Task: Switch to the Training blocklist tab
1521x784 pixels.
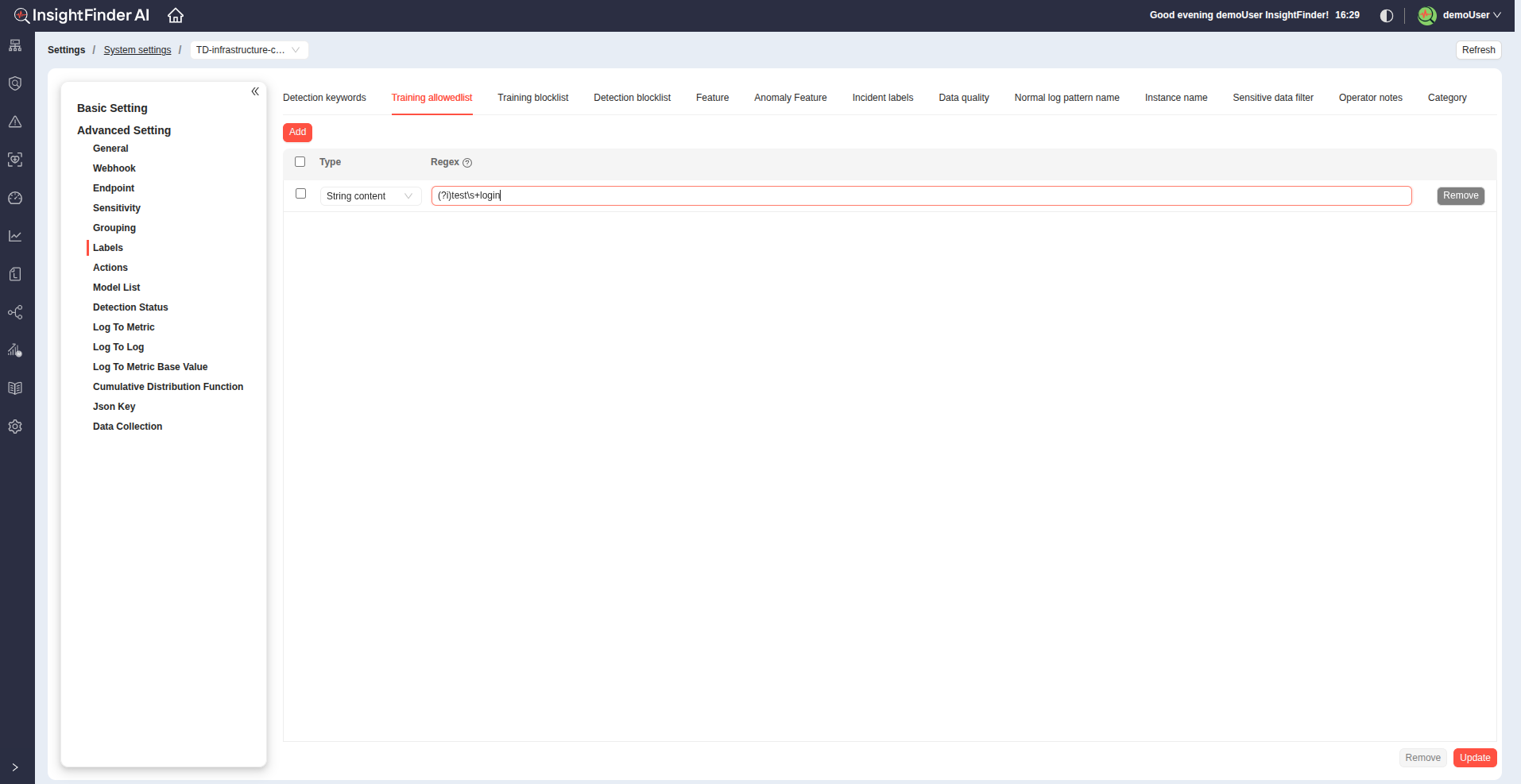Action: 532,98
